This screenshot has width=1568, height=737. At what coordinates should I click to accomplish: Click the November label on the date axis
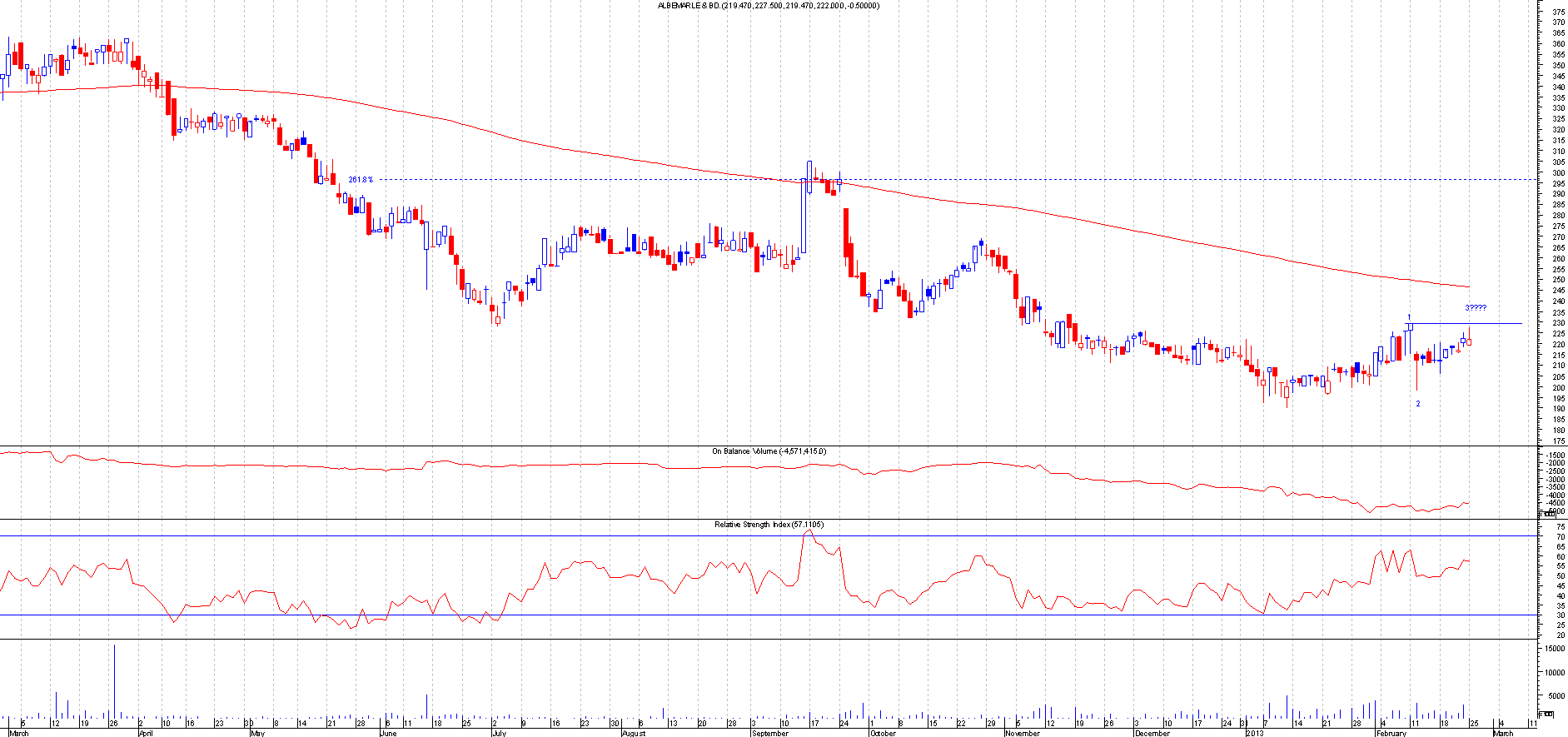click(x=1022, y=734)
